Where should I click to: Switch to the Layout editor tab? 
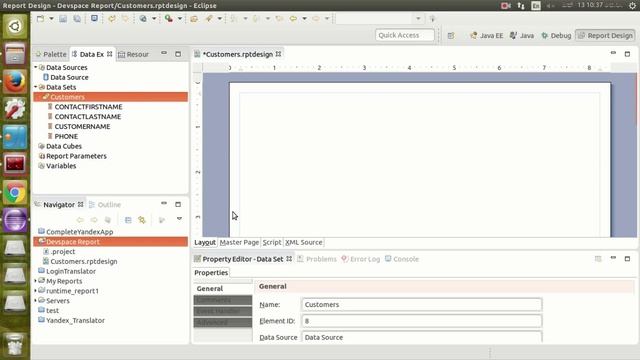[x=205, y=242]
